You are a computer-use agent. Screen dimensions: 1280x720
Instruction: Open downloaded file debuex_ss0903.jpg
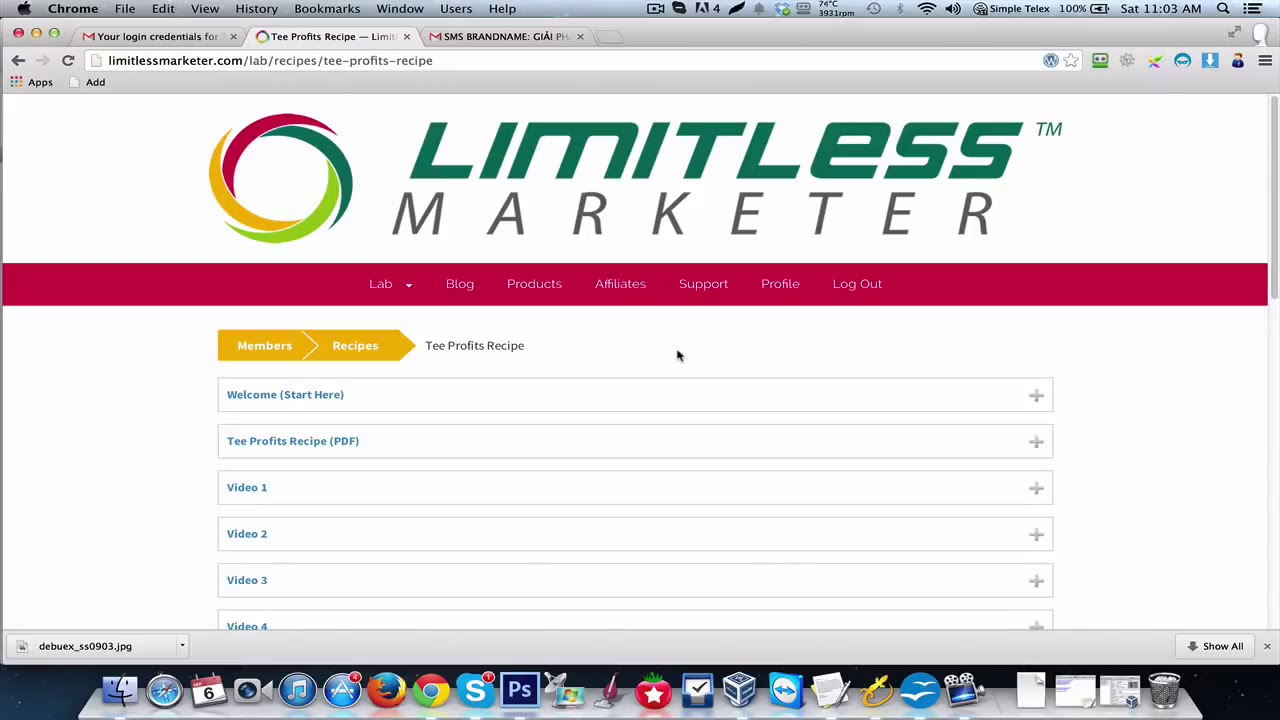pos(85,646)
